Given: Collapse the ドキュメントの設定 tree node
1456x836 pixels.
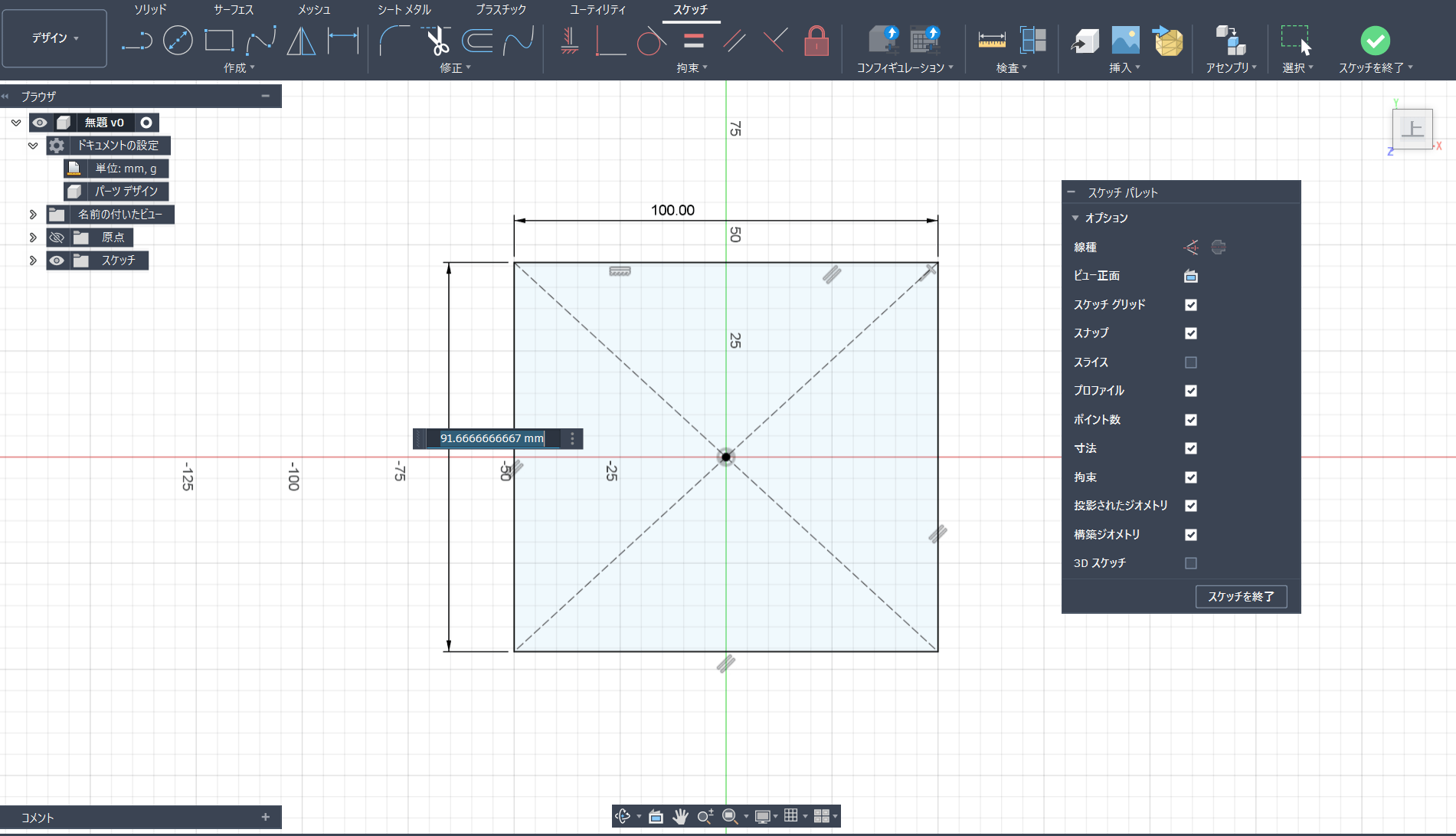Looking at the screenshot, I should [33, 146].
